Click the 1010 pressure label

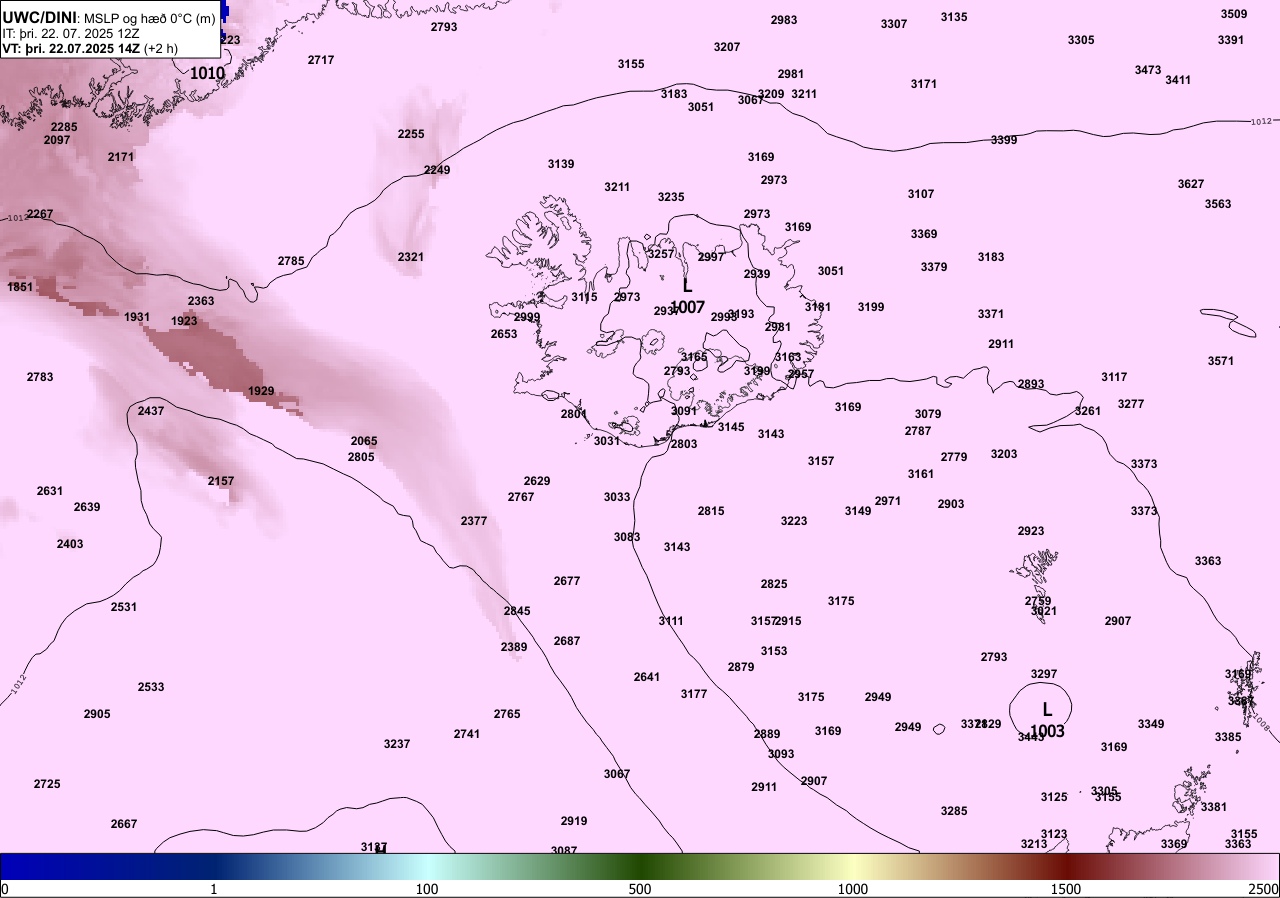[207, 73]
